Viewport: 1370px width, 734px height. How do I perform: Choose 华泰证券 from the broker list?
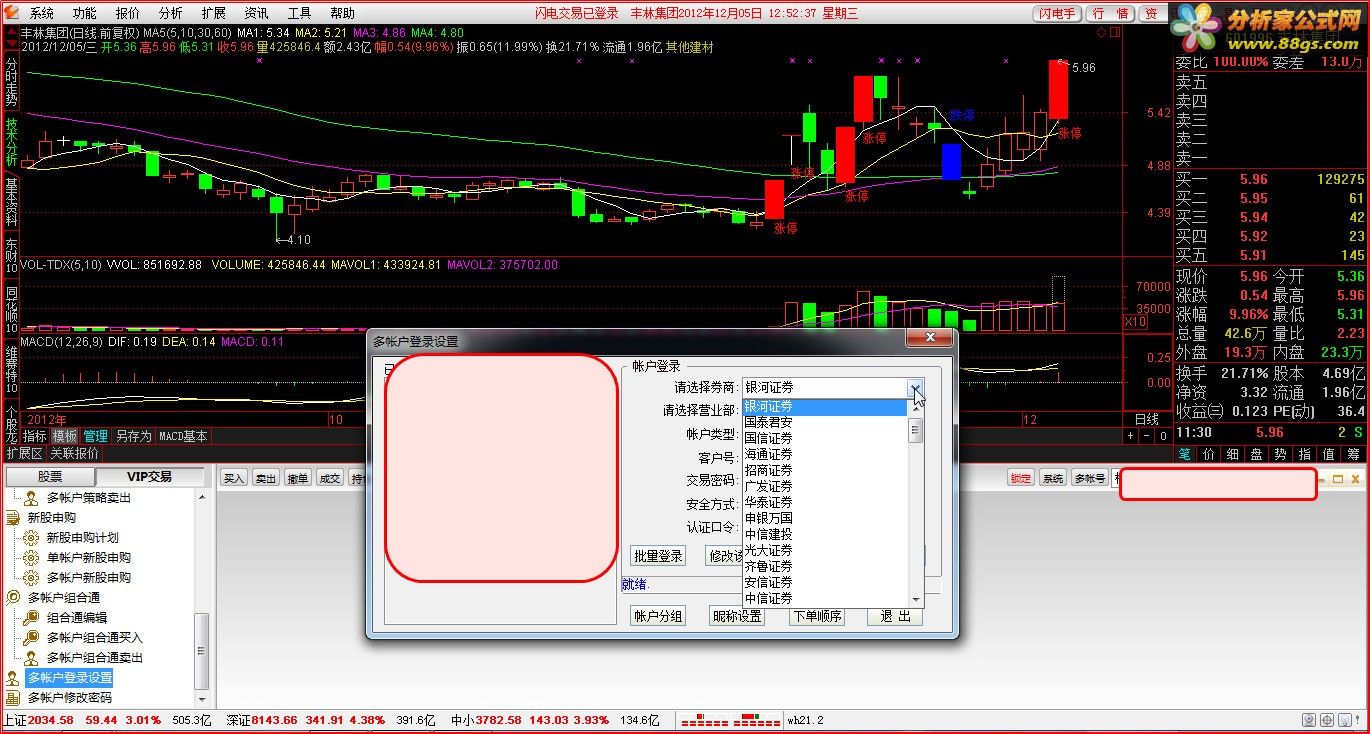(x=824, y=503)
